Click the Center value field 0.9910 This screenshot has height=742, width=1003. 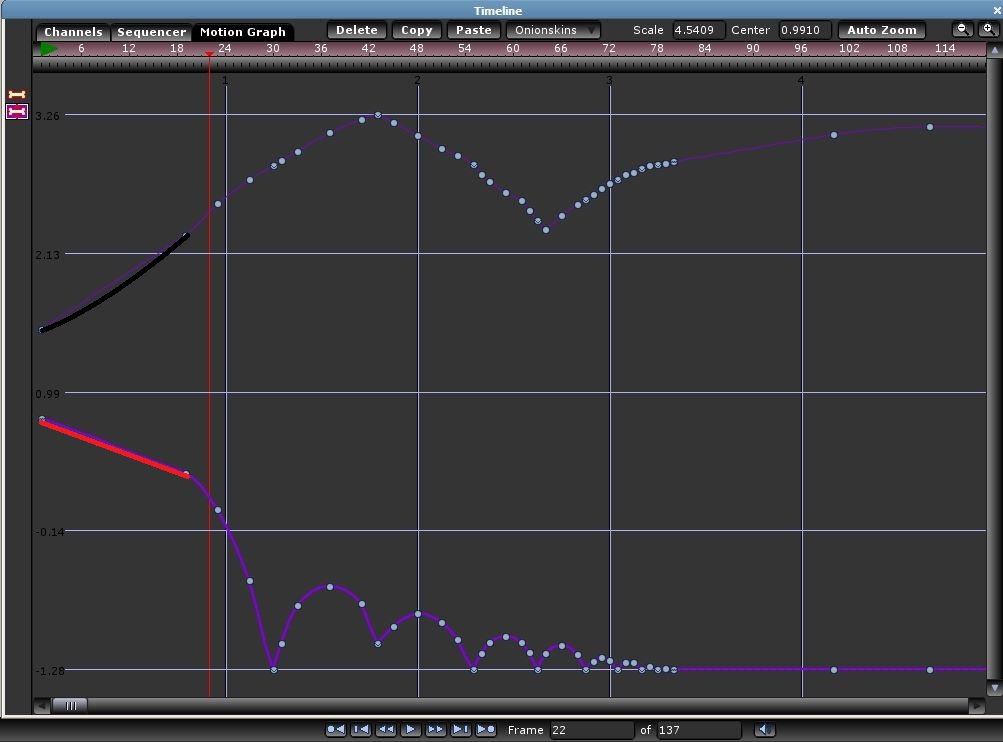tap(804, 30)
